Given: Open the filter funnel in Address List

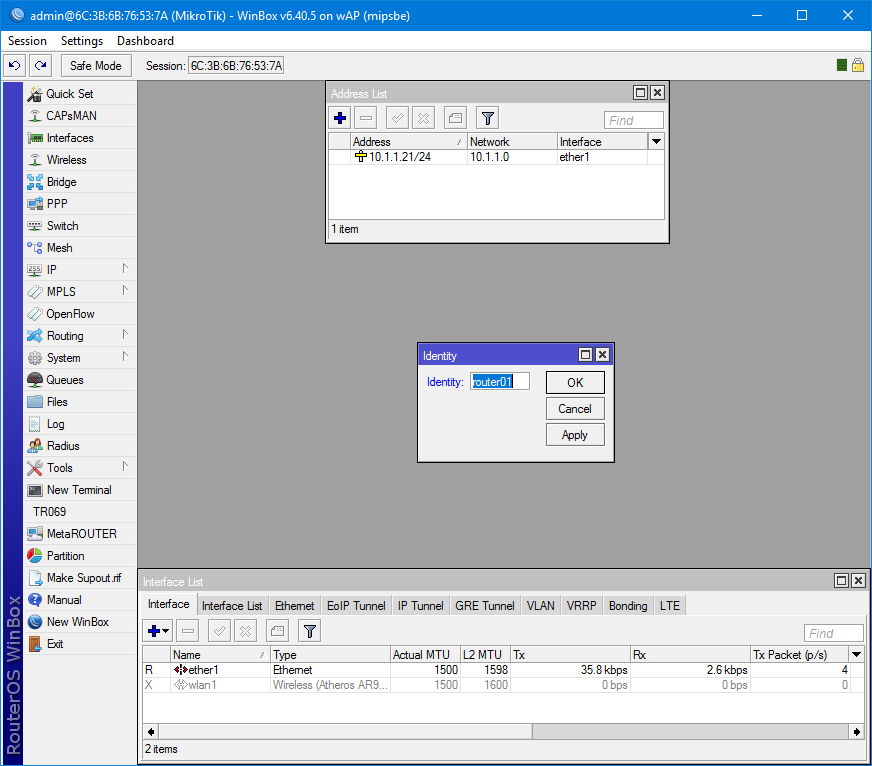Looking at the screenshot, I should pos(487,117).
